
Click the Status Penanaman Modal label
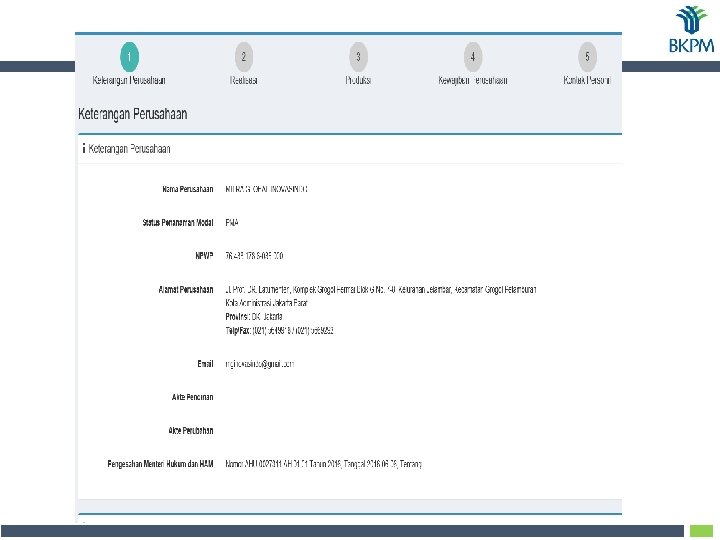pyautogui.click(x=178, y=223)
